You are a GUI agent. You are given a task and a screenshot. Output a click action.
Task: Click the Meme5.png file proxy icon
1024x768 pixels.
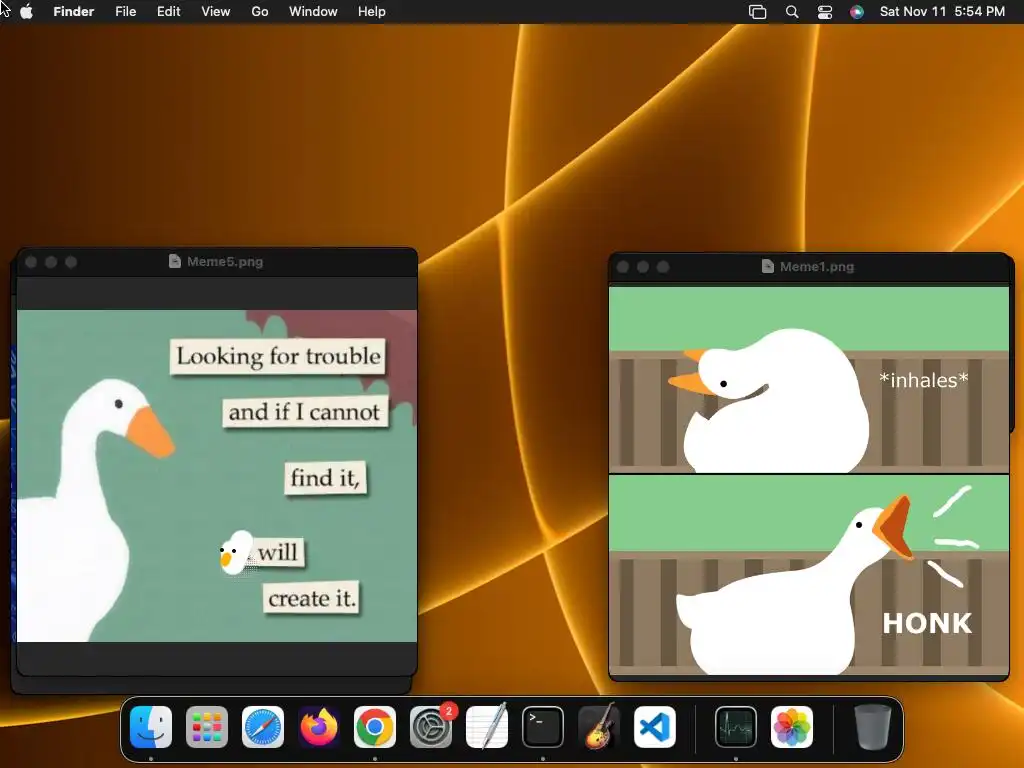(174, 261)
